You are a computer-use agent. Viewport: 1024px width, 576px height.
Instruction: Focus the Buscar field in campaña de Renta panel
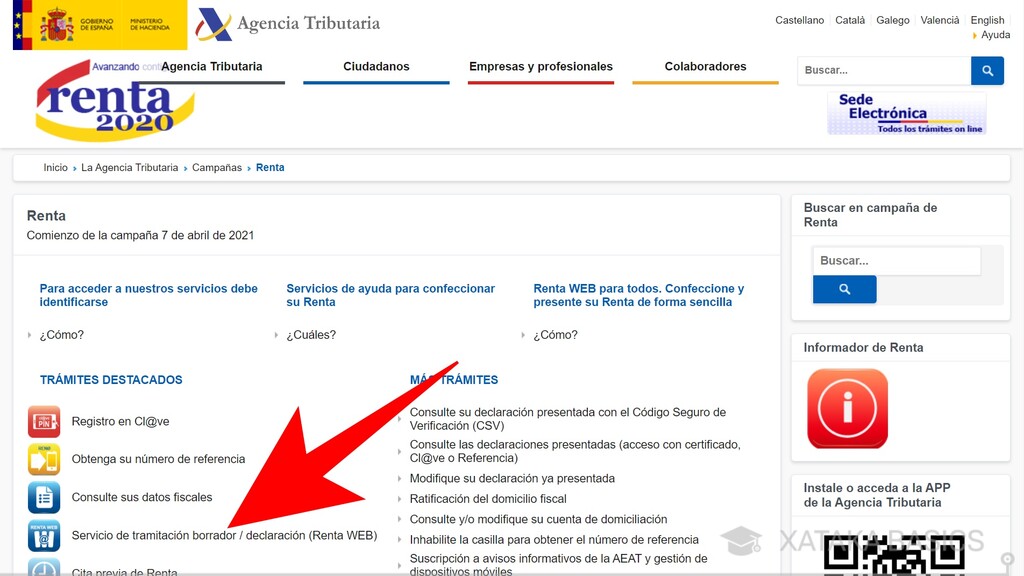pyautogui.click(x=897, y=261)
